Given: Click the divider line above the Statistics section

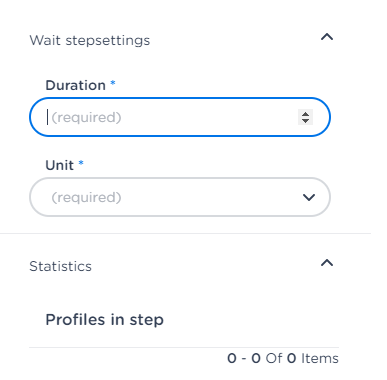Looking at the screenshot, I should (x=185, y=233).
